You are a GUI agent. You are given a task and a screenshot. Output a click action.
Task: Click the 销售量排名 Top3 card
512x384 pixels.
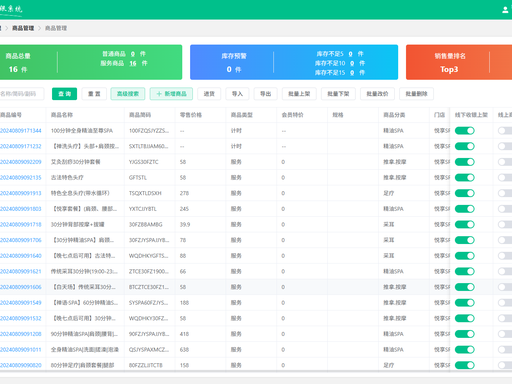(459, 62)
